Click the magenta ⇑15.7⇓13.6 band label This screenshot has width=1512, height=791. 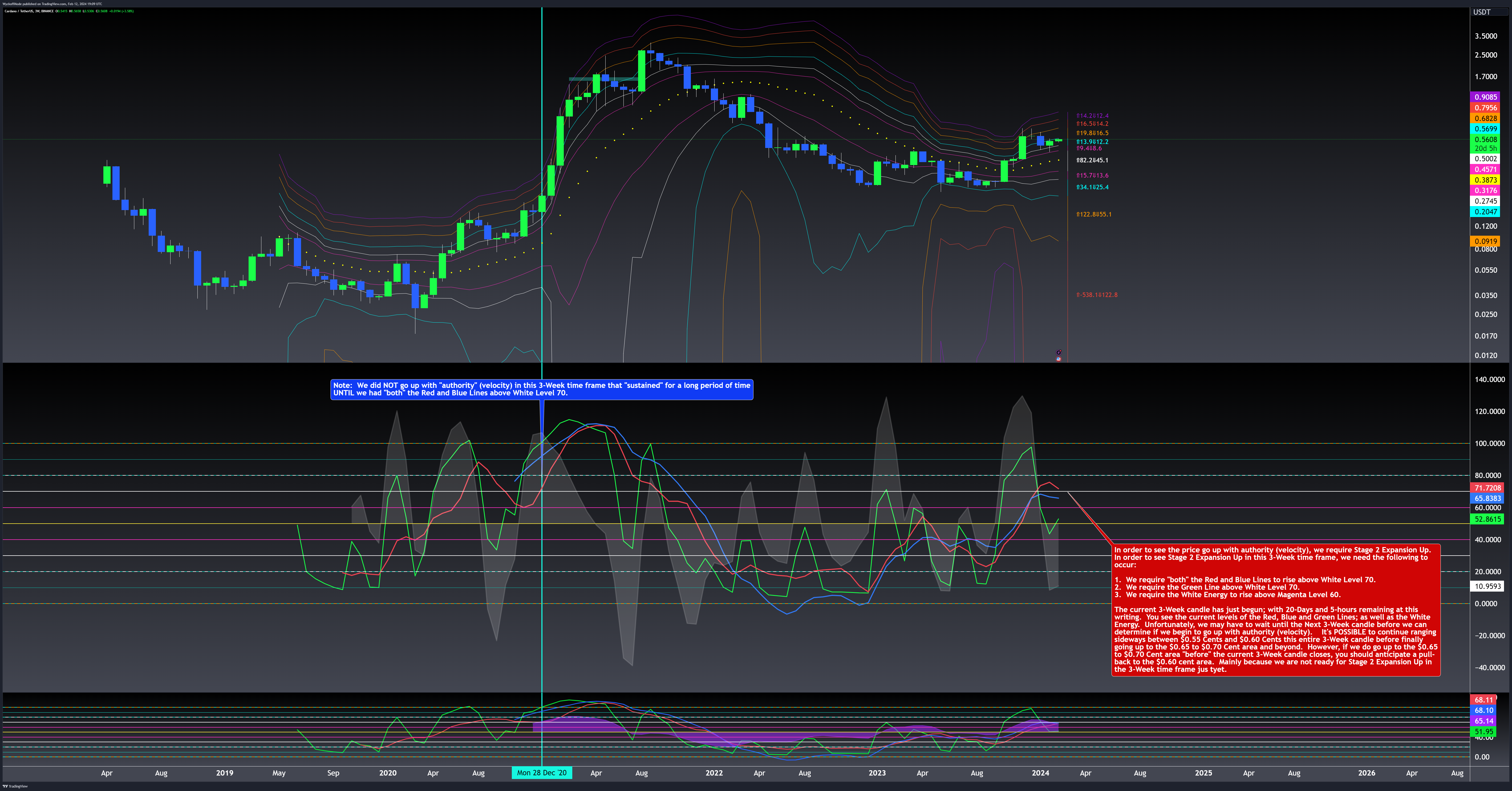(1092, 176)
